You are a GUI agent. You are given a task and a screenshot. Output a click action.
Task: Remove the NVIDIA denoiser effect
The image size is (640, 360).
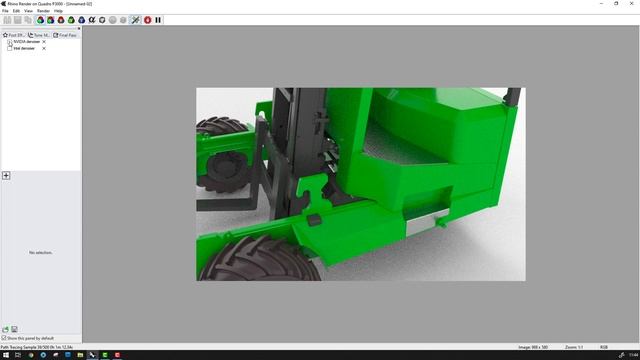pos(44,42)
